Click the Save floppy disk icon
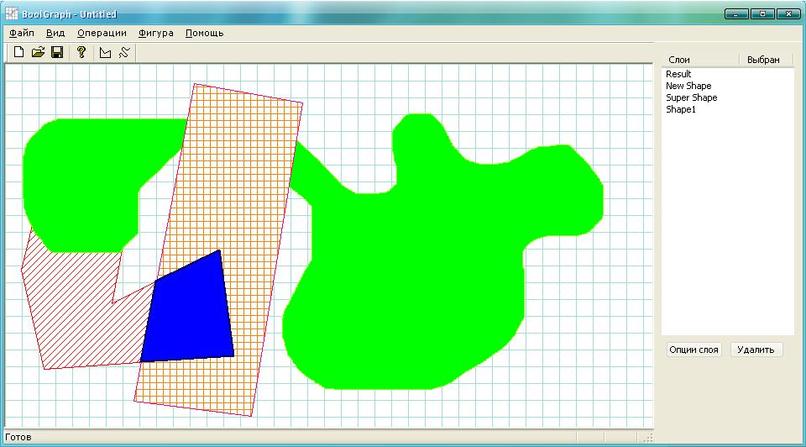Image resolution: width=806 pixels, height=447 pixels. 57,52
